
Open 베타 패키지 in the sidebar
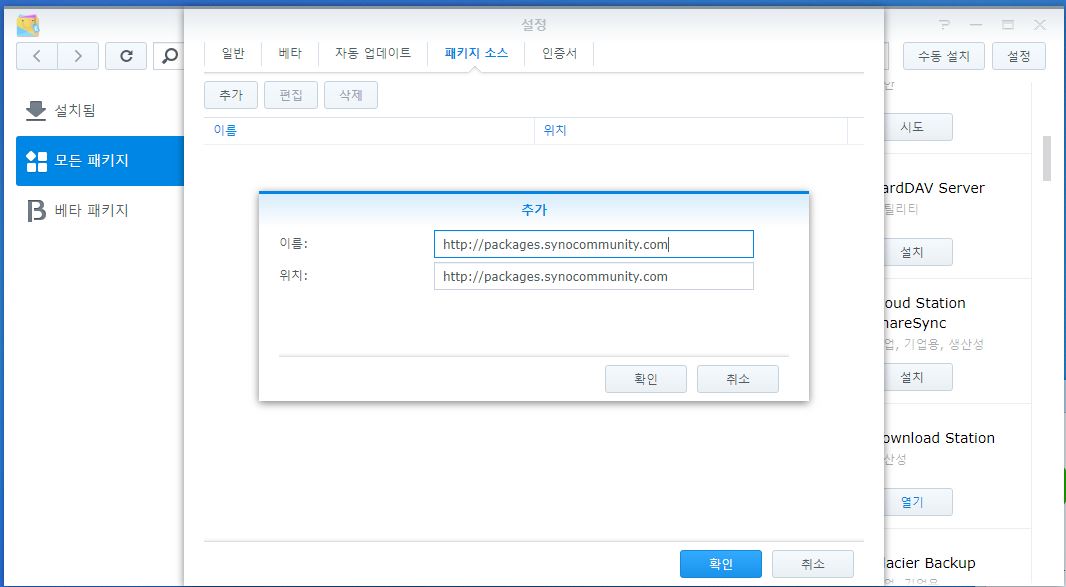tap(100, 210)
